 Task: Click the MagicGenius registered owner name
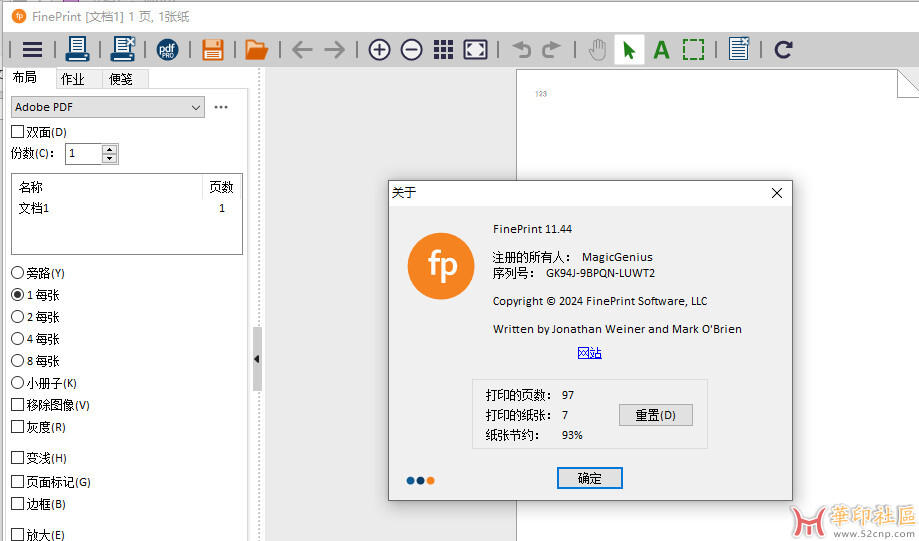617,257
